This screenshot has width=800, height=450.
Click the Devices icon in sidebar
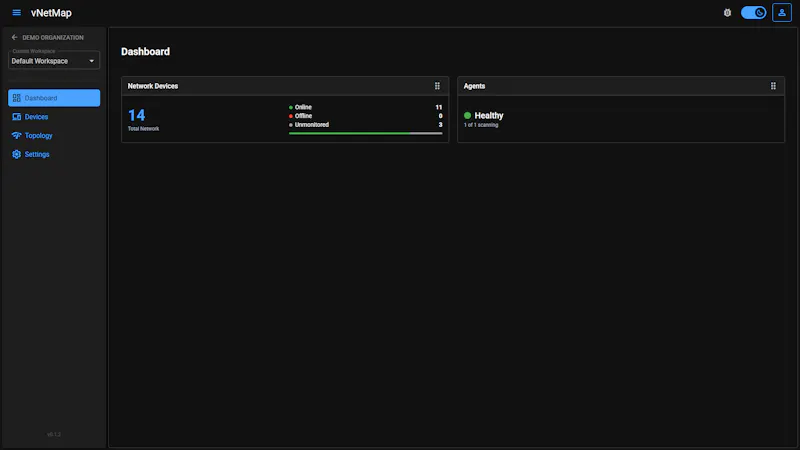16,117
